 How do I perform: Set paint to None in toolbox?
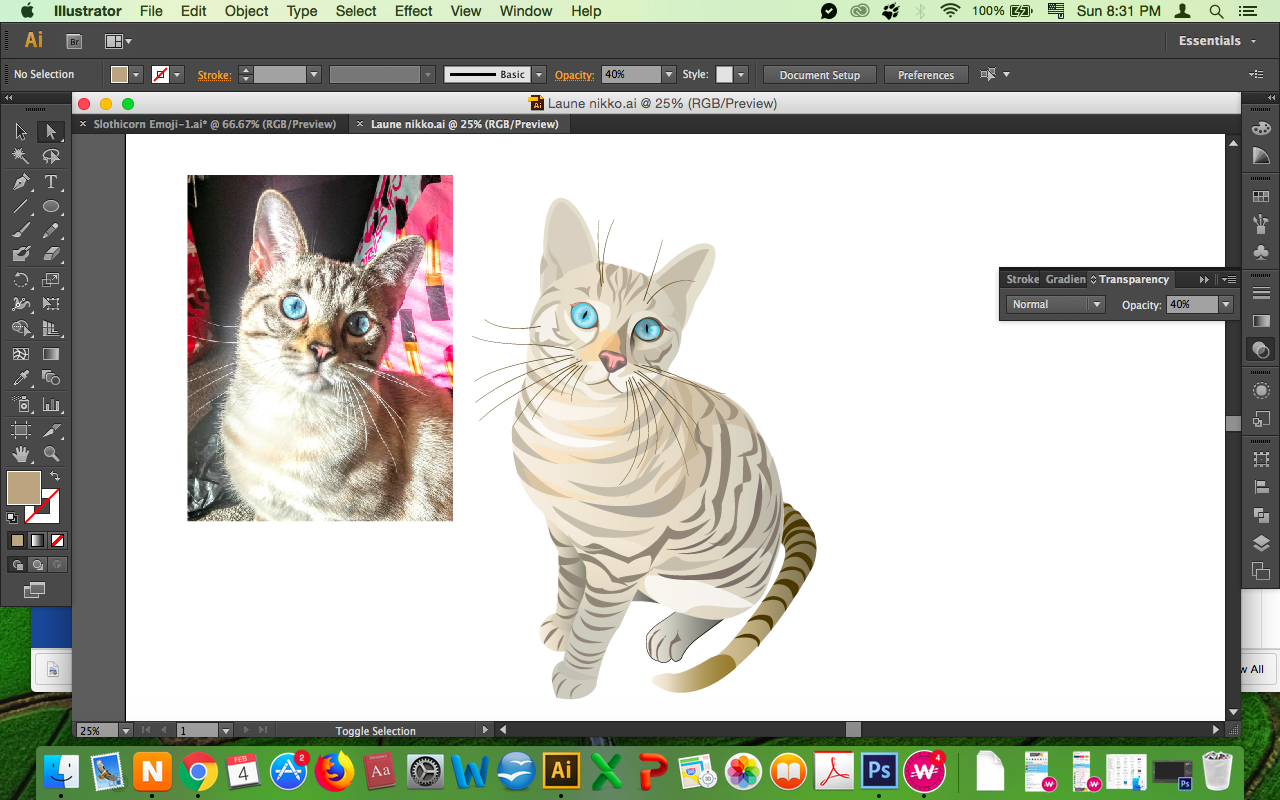coord(58,540)
